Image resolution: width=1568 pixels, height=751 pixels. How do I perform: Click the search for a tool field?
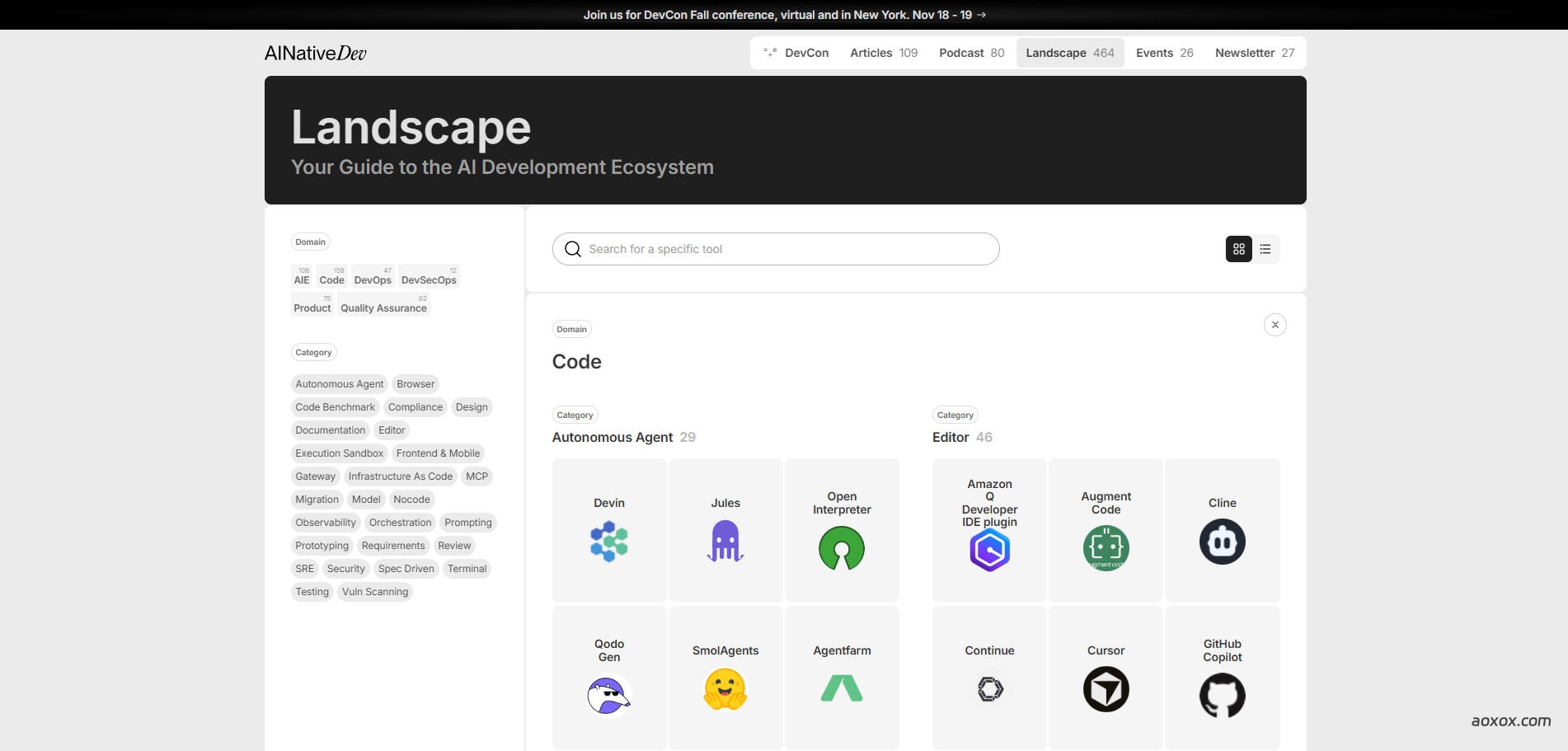point(775,249)
